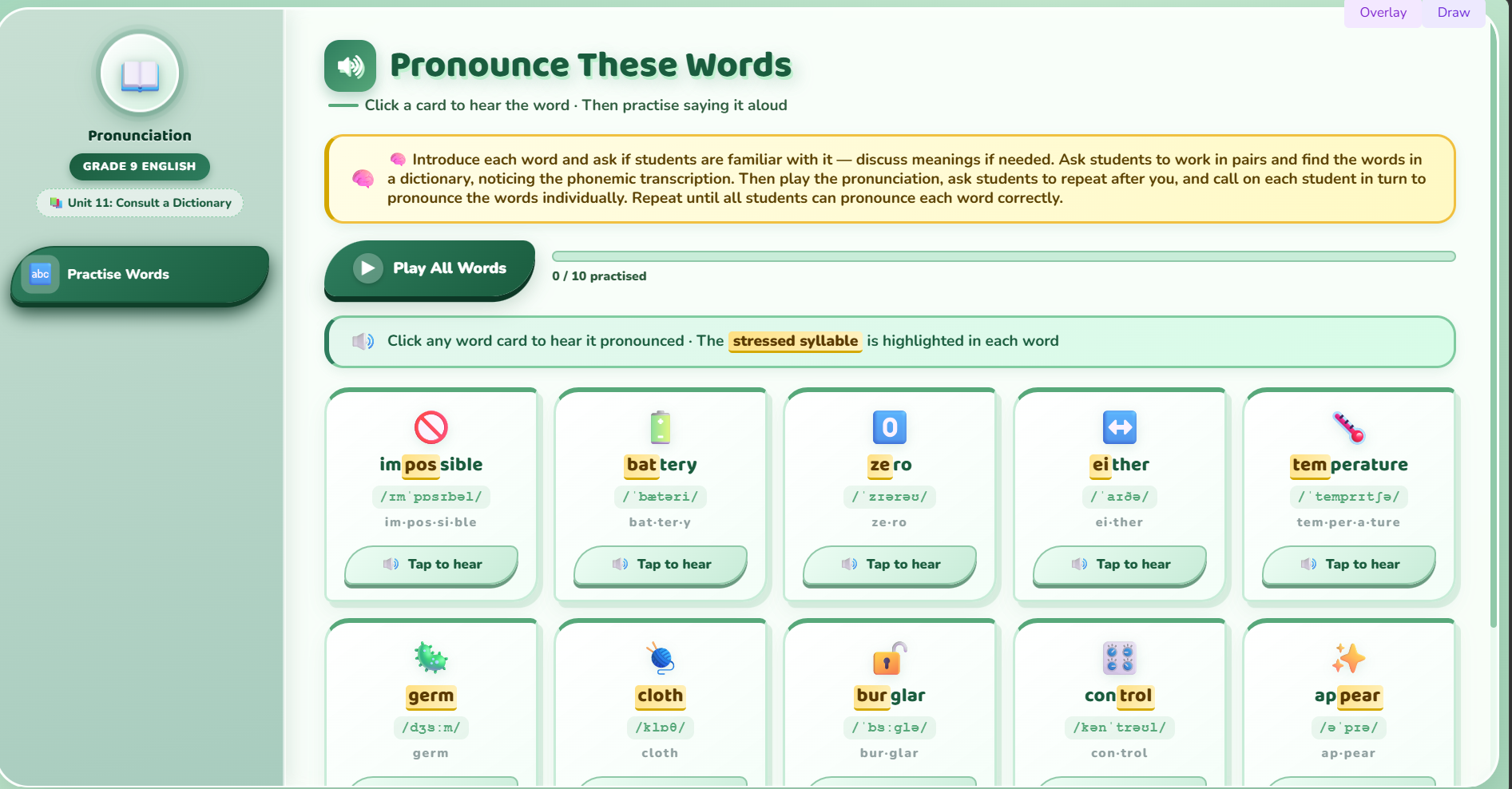Click the speaker icon in impossible's Tap to hear
This screenshot has width=1512, height=789.
coord(391,565)
